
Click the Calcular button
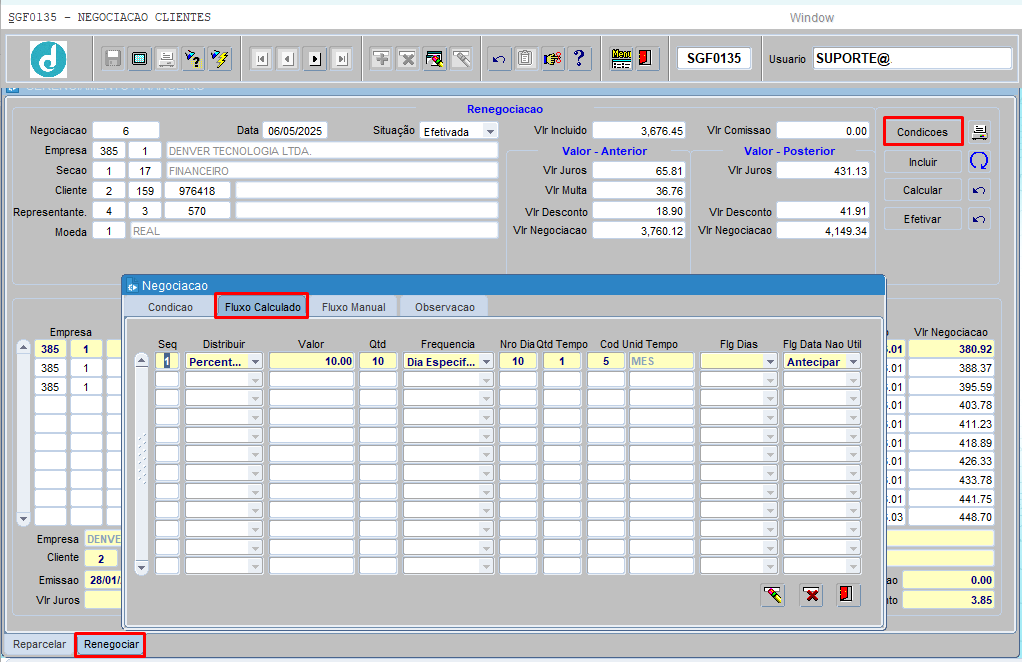[922, 190]
